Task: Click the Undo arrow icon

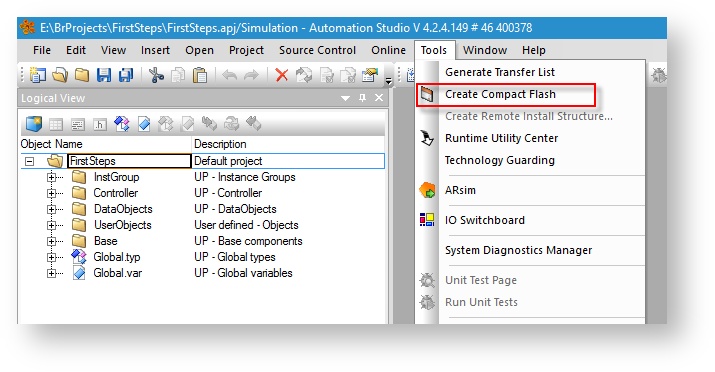Action: (230, 75)
